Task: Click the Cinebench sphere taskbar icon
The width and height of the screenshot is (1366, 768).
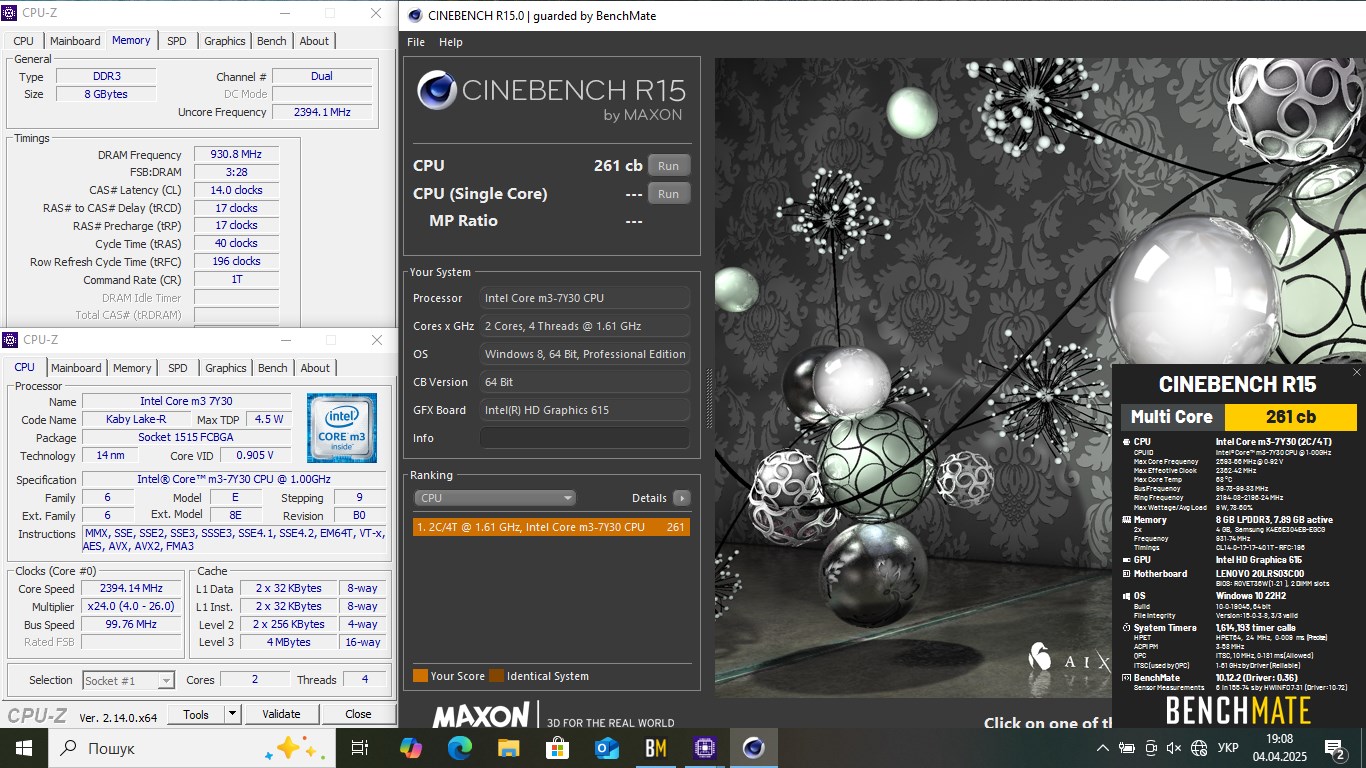Action: pos(754,748)
